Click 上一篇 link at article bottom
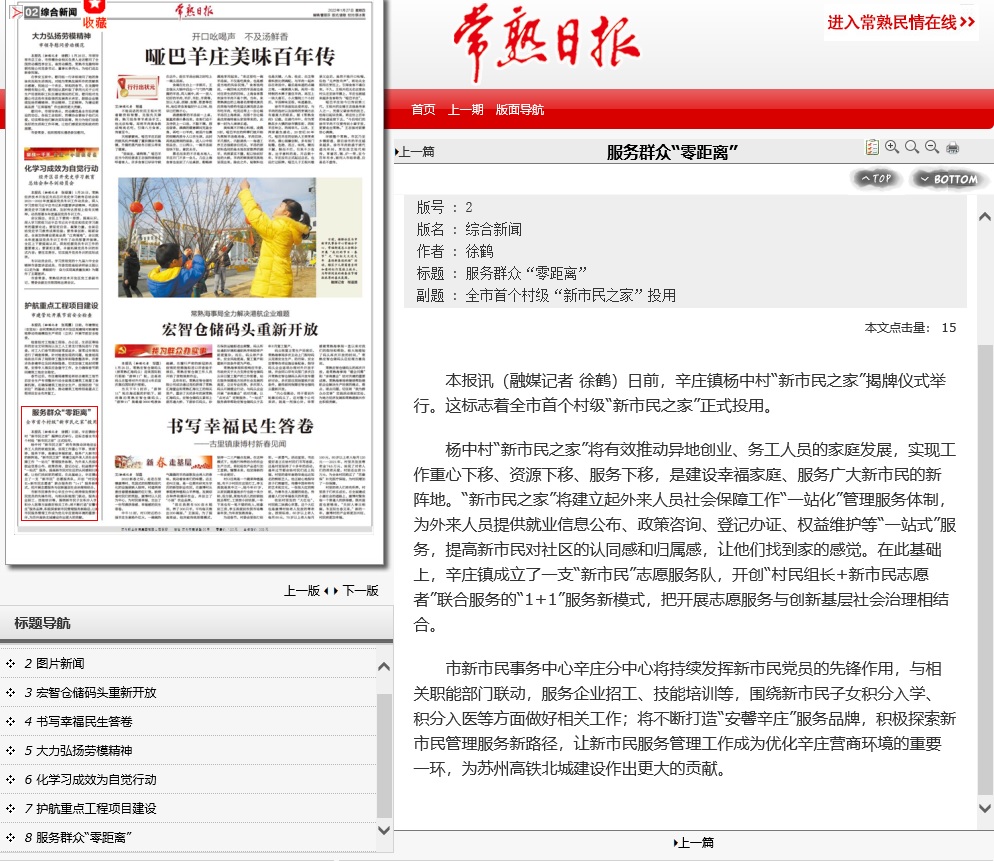The width and height of the screenshot is (994, 861). click(694, 843)
